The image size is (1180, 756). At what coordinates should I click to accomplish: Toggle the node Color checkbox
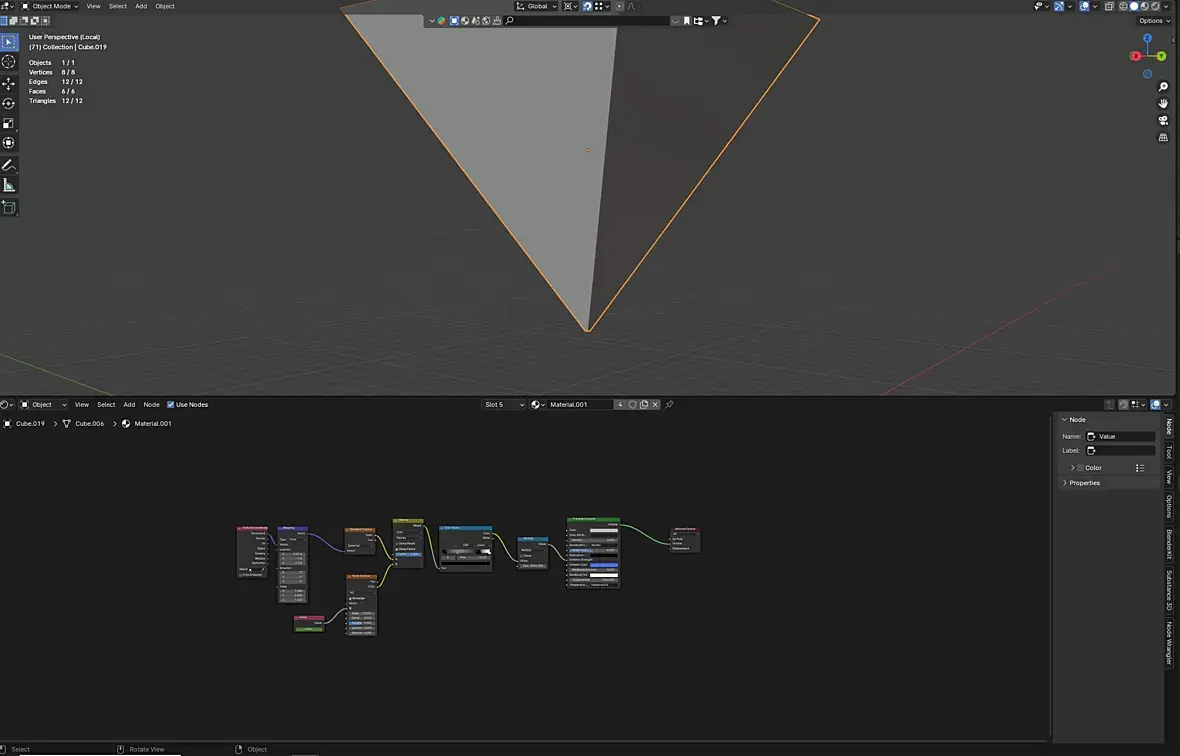tap(1081, 468)
